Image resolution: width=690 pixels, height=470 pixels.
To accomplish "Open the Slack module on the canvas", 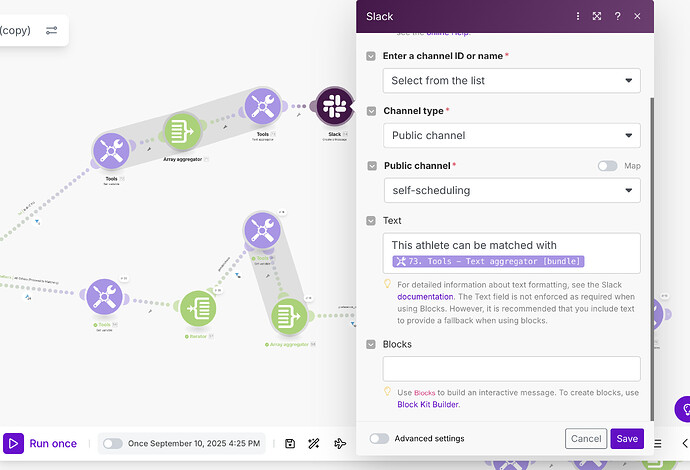I will tap(334, 106).
